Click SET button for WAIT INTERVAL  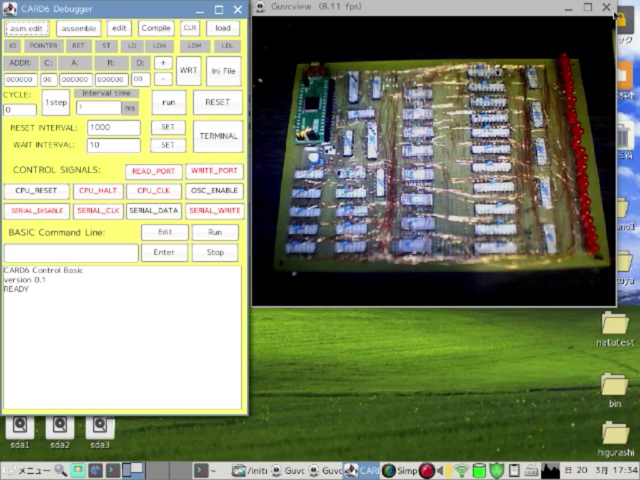168,145
